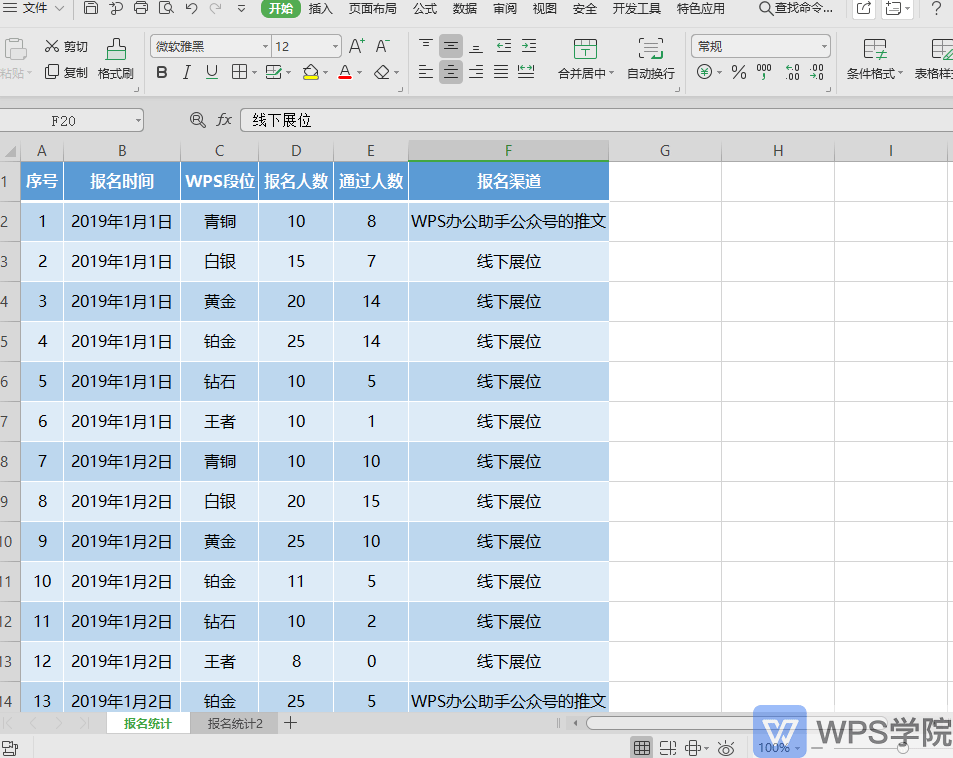Switch to the Formulas (公式) tab
This screenshot has height=758, width=953.
[x=425, y=9]
